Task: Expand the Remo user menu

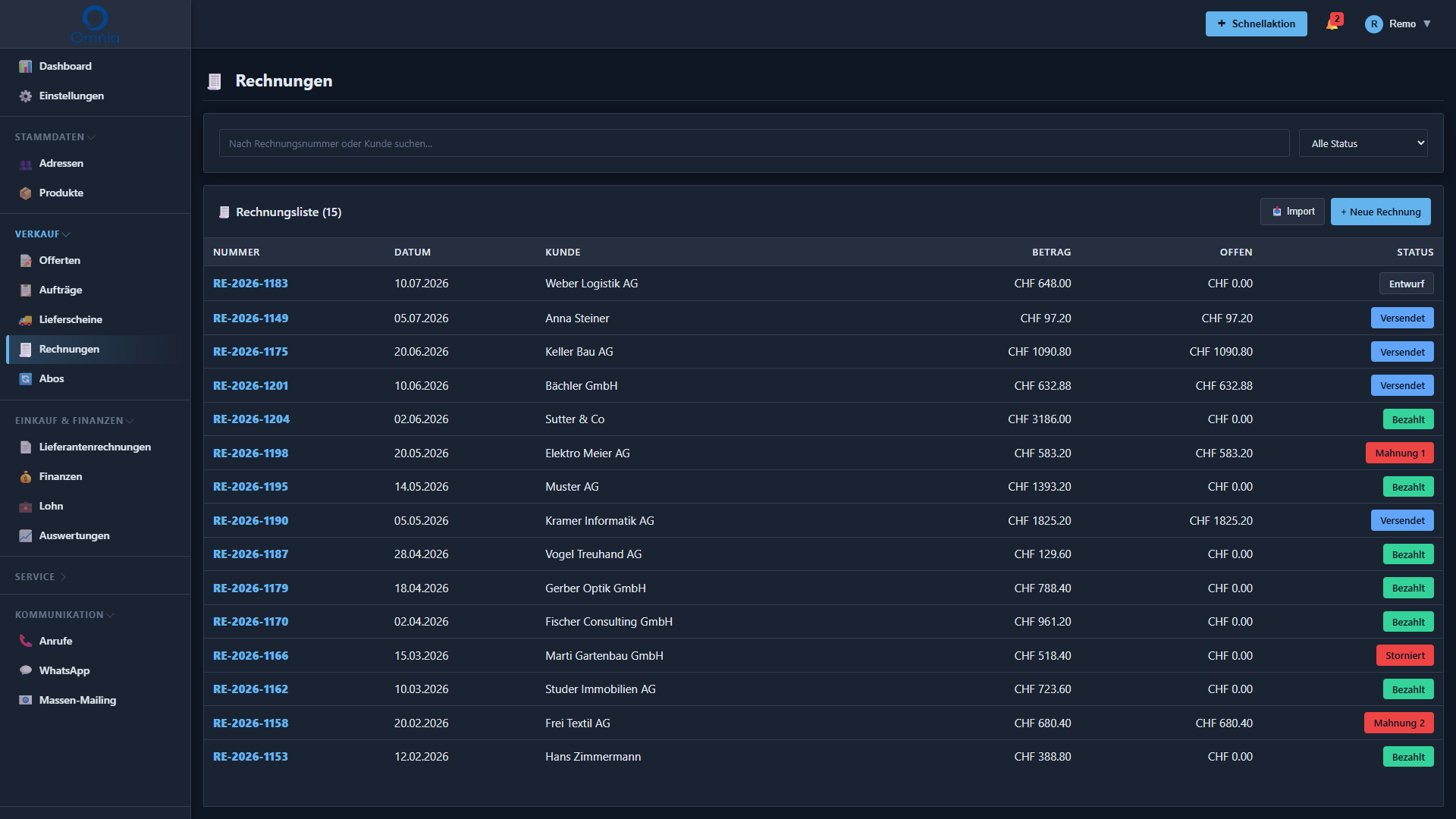Action: coord(1398,24)
